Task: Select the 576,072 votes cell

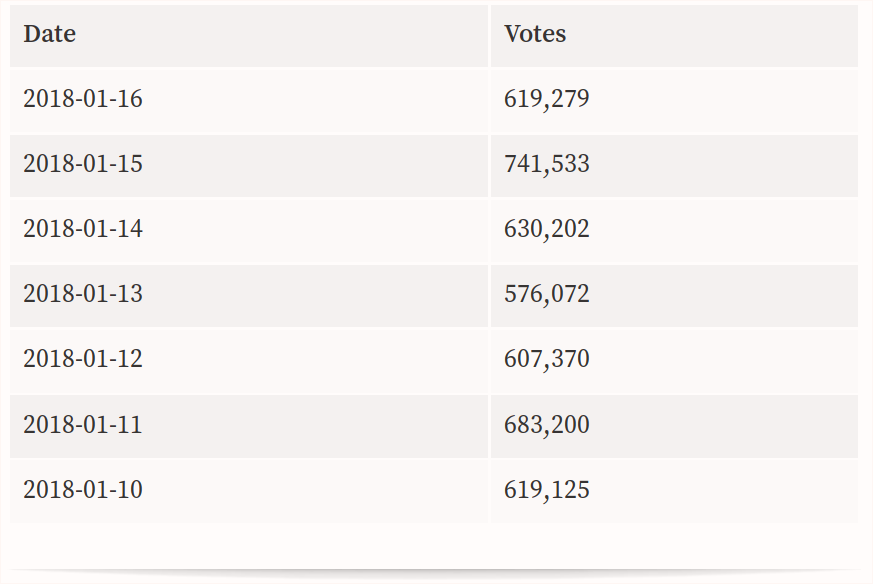Action: 674,296
